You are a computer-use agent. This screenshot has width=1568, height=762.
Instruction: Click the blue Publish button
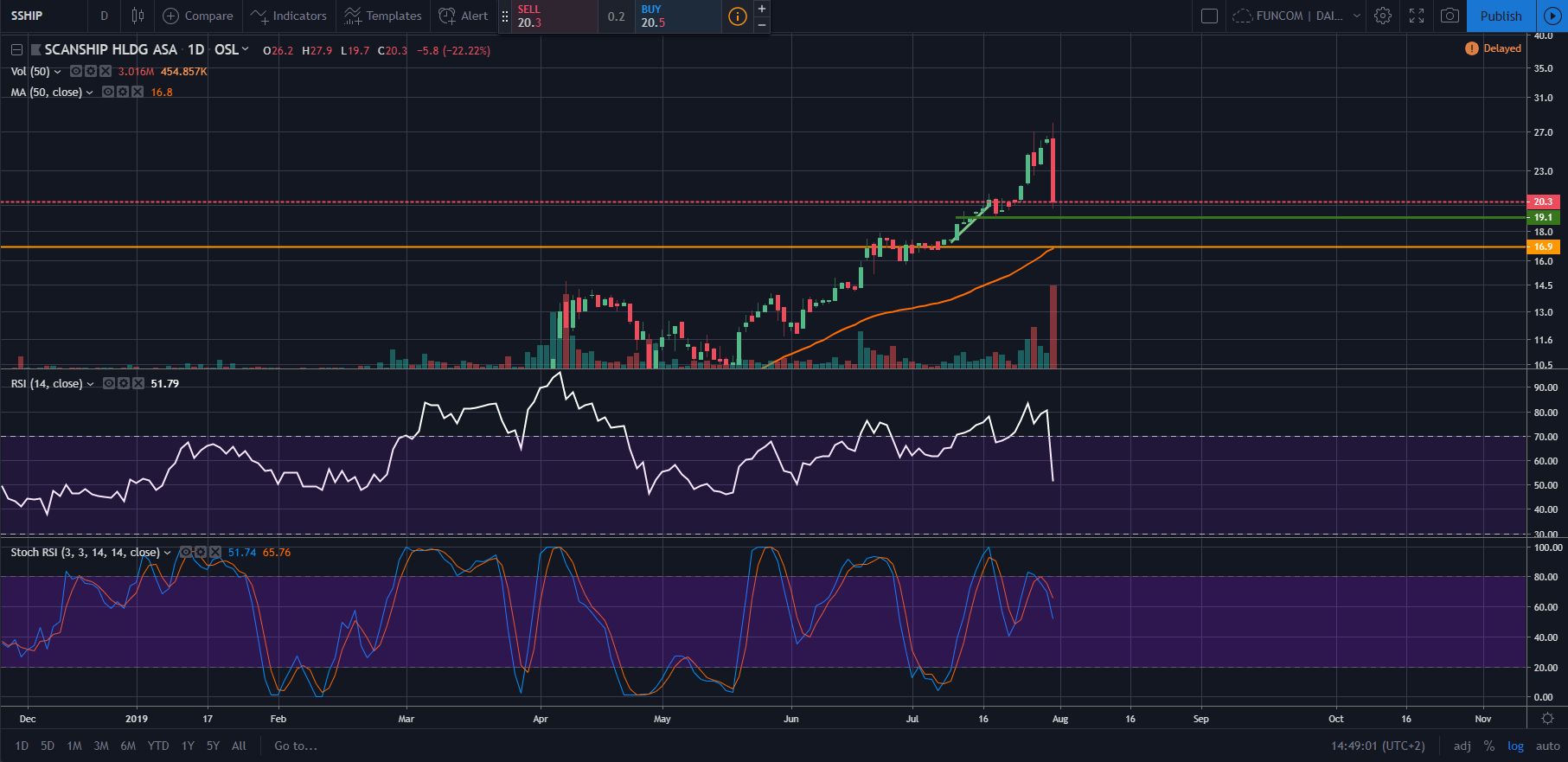(x=1501, y=16)
